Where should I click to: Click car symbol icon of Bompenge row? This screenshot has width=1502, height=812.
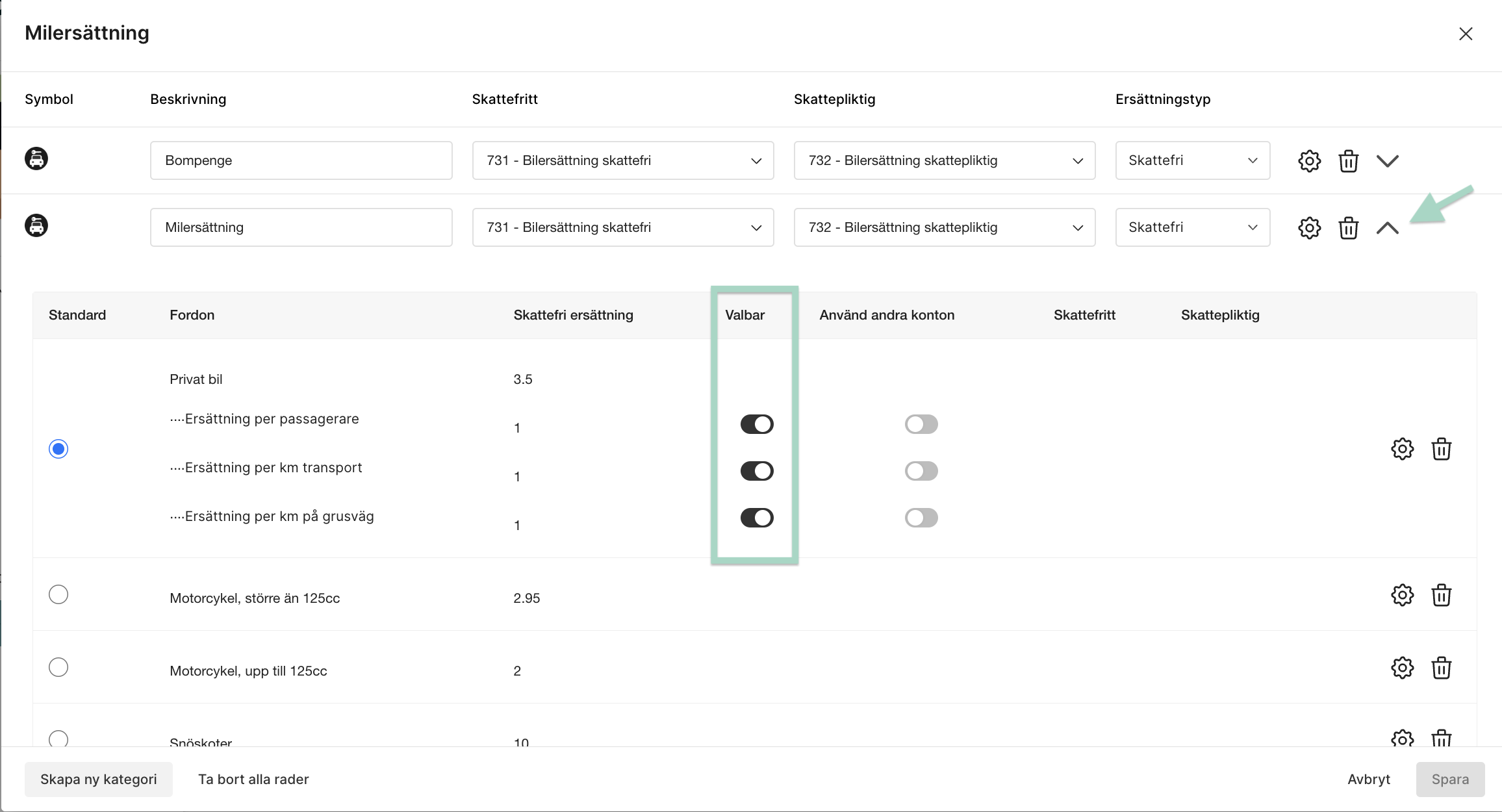coord(36,159)
